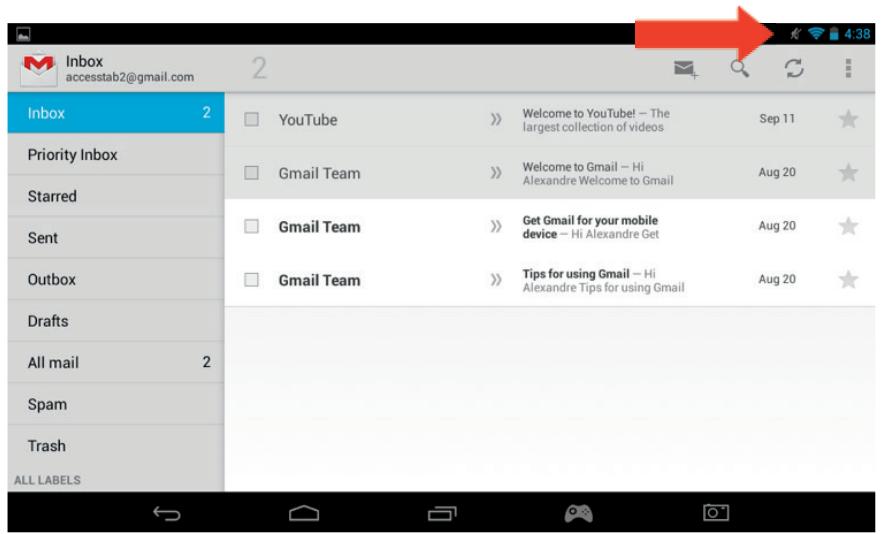Tap the YouTube sender name
The width and height of the screenshot is (885, 534).
click(x=308, y=120)
